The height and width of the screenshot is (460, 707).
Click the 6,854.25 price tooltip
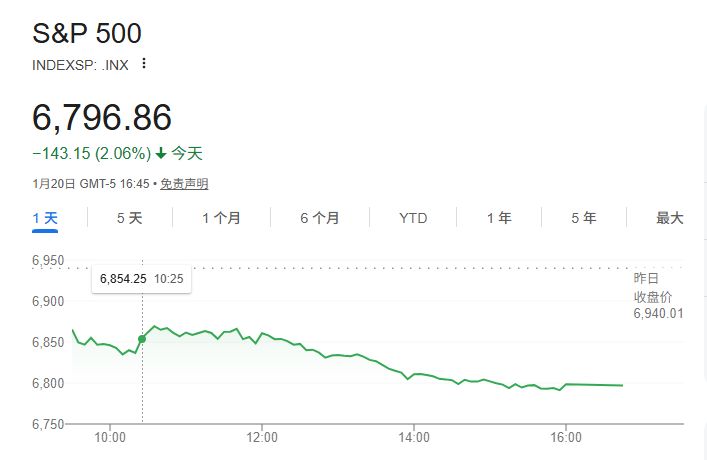141,278
